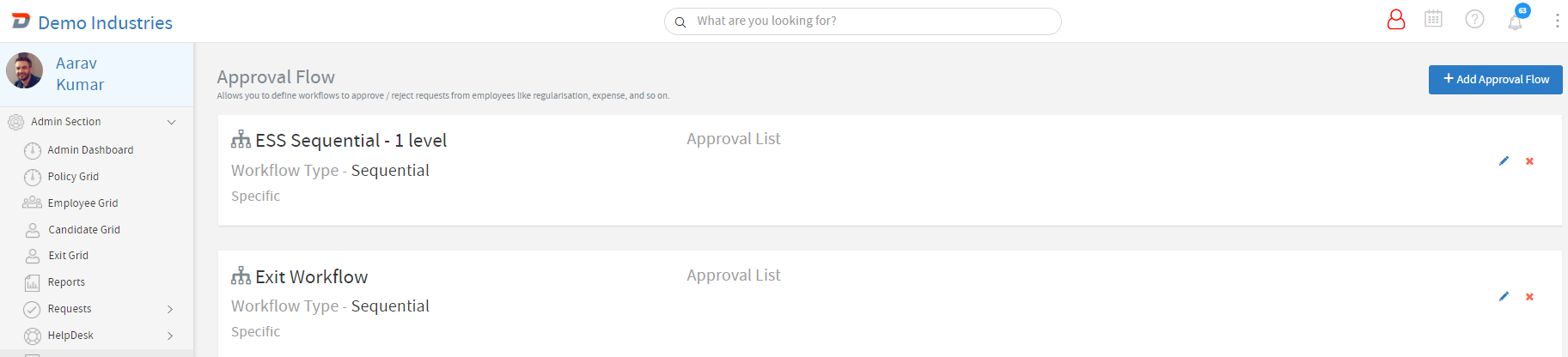Click the red user profile icon
This screenshot has width=1568, height=357.
[1396, 20]
